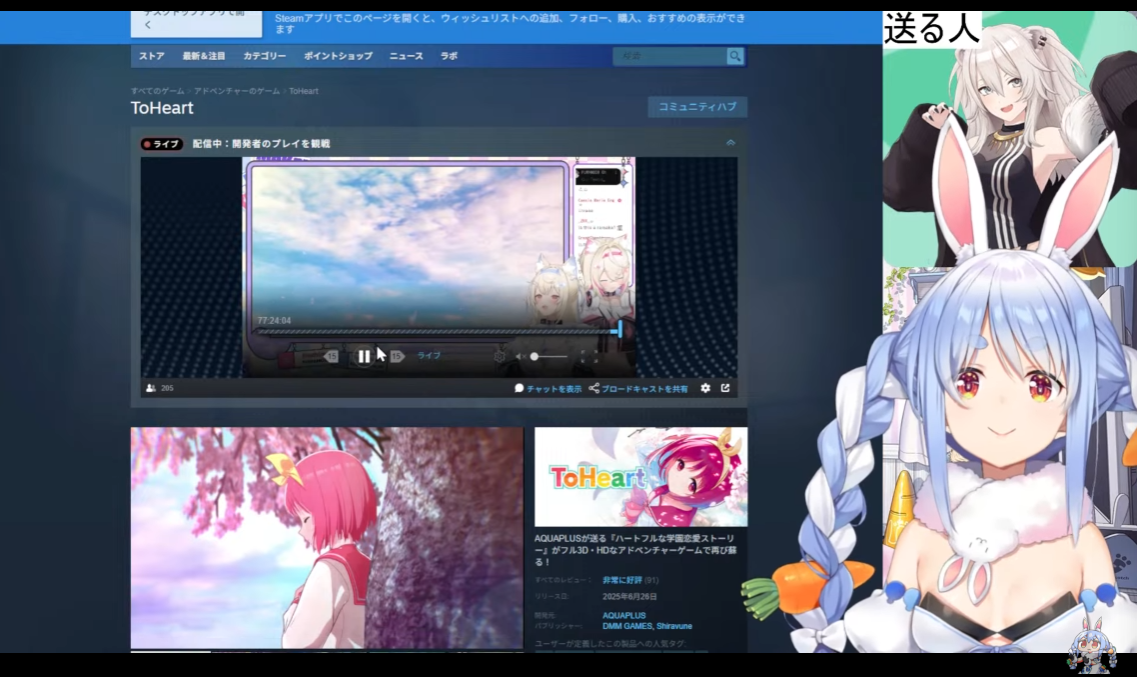Image resolution: width=1137 pixels, height=677 pixels.
Task: Pause the live broadcast video
Action: pos(364,356)
